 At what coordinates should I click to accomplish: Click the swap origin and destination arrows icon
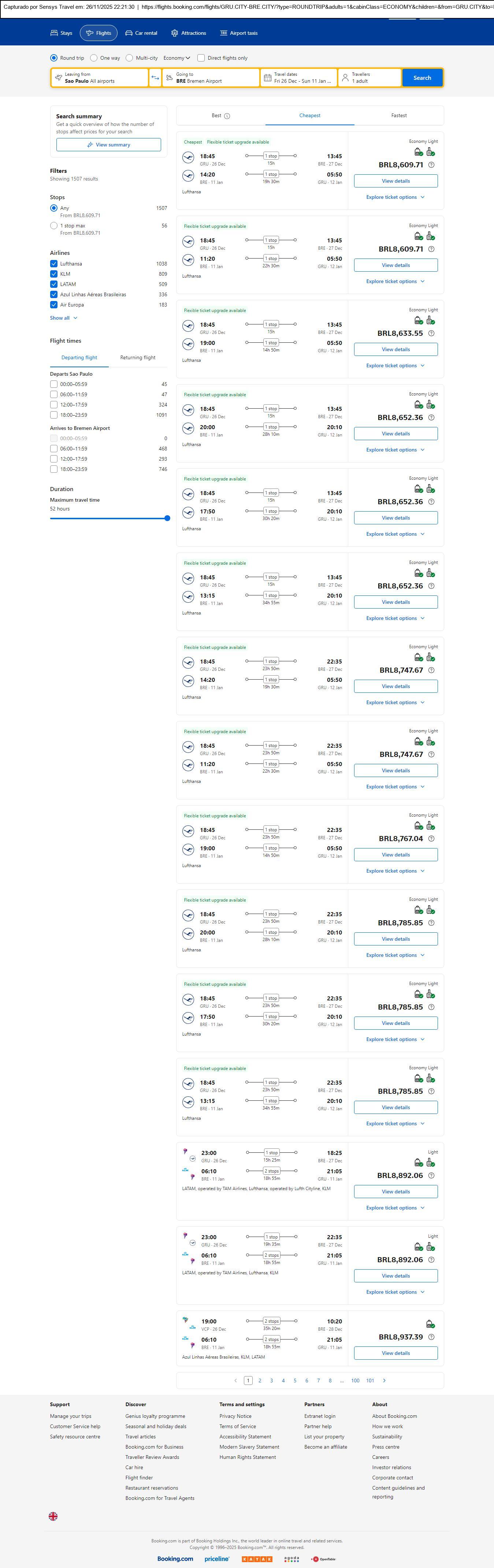tap(155, 78)
